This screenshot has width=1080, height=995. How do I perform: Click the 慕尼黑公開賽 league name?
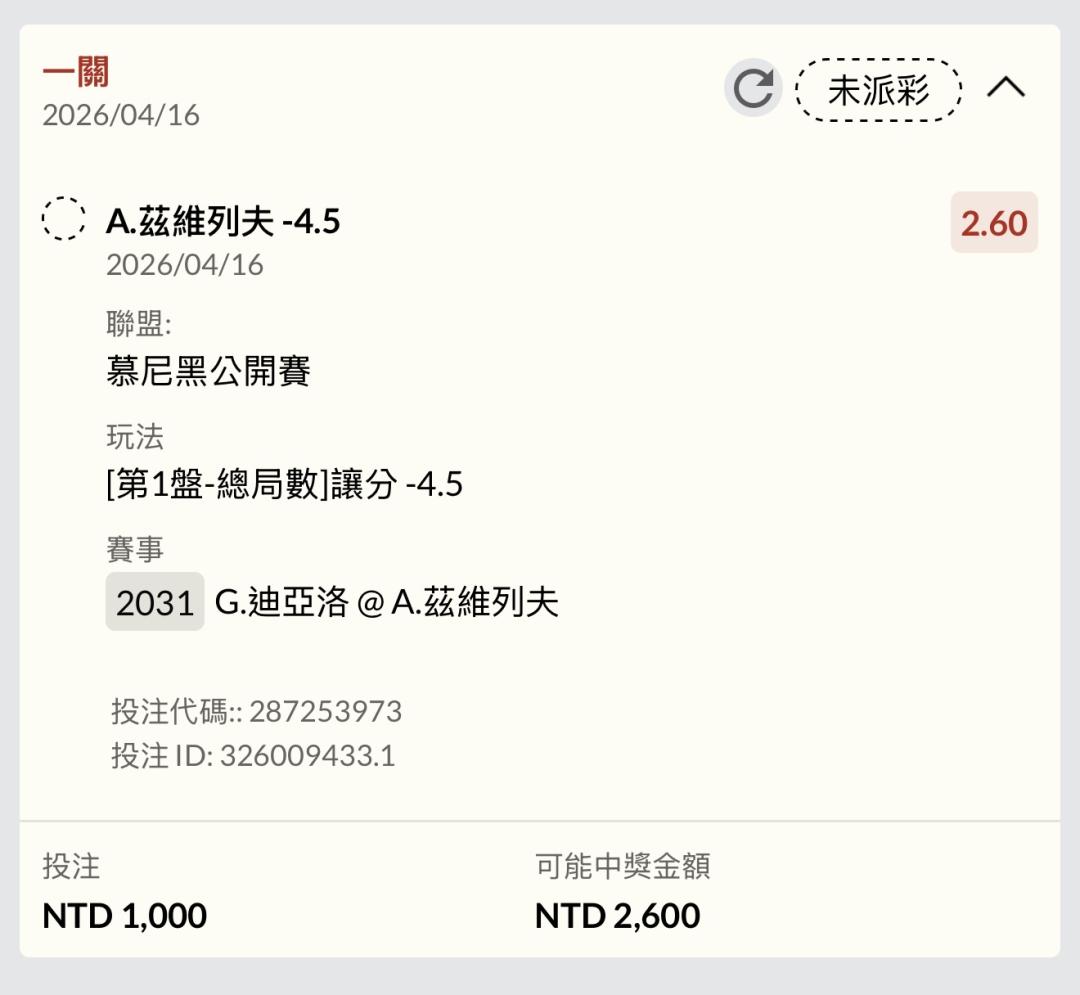coord(208,371)
